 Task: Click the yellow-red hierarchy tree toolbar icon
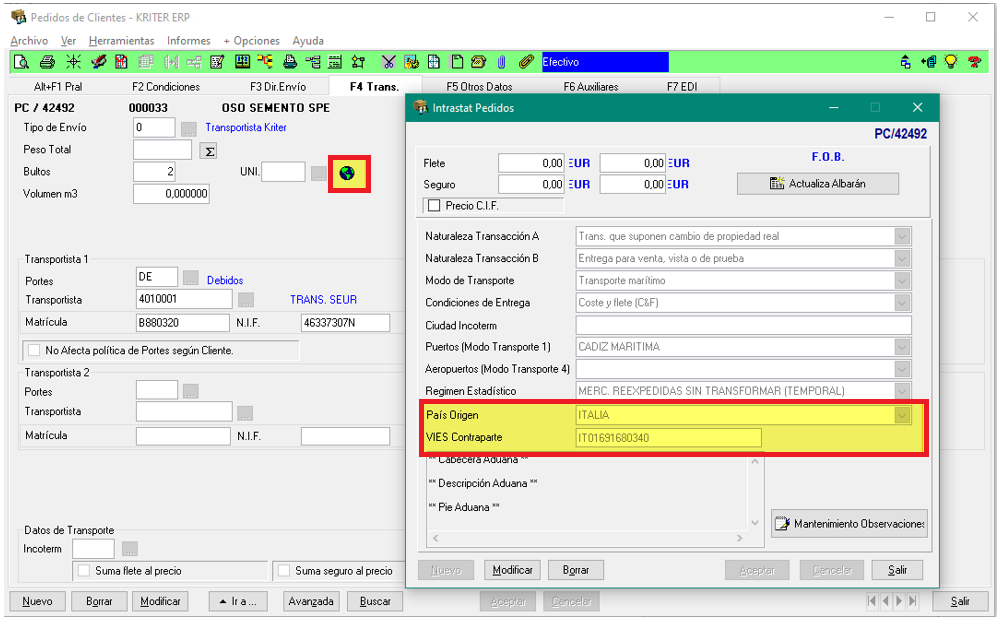(x=265, y=61)
